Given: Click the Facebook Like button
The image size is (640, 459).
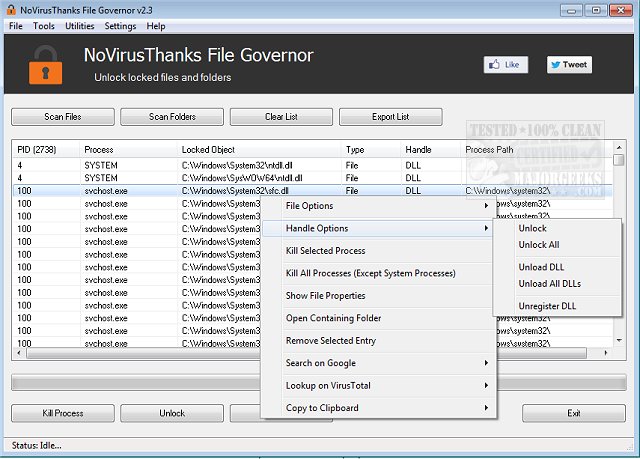Looking at the screenshot, I should (x=505, y=65).
